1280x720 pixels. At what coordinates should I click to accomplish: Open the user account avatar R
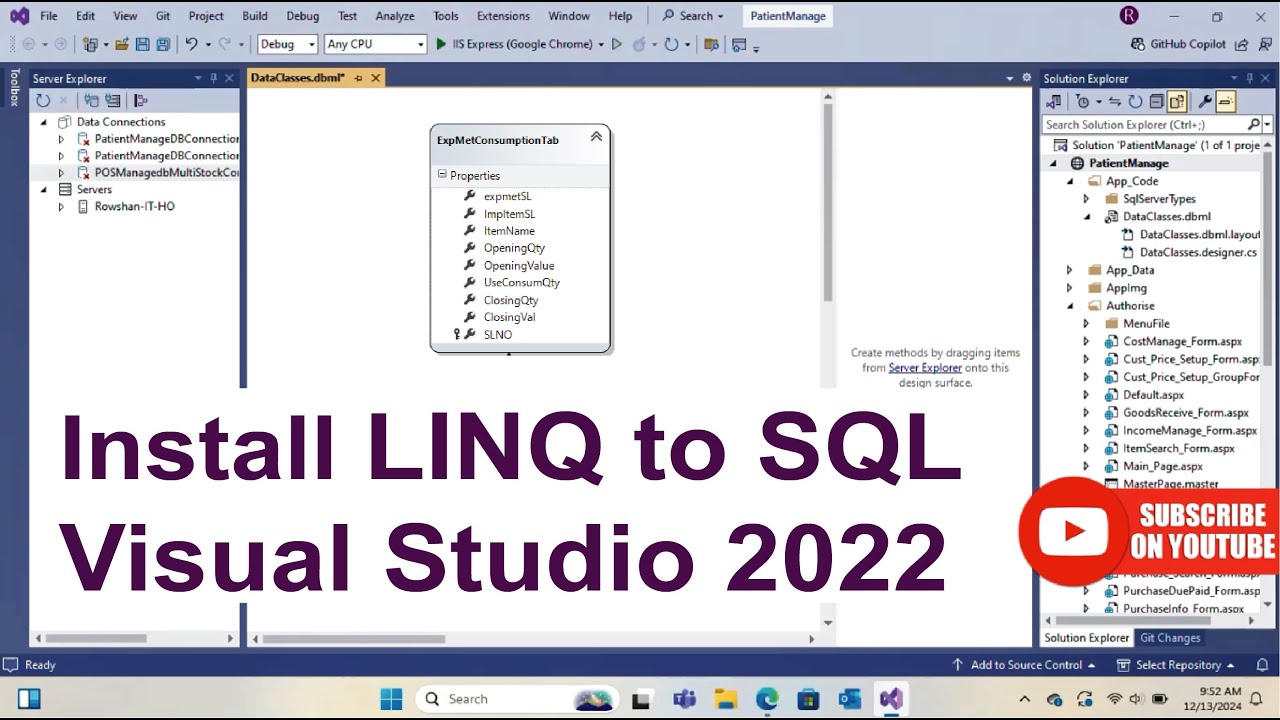1129,15
